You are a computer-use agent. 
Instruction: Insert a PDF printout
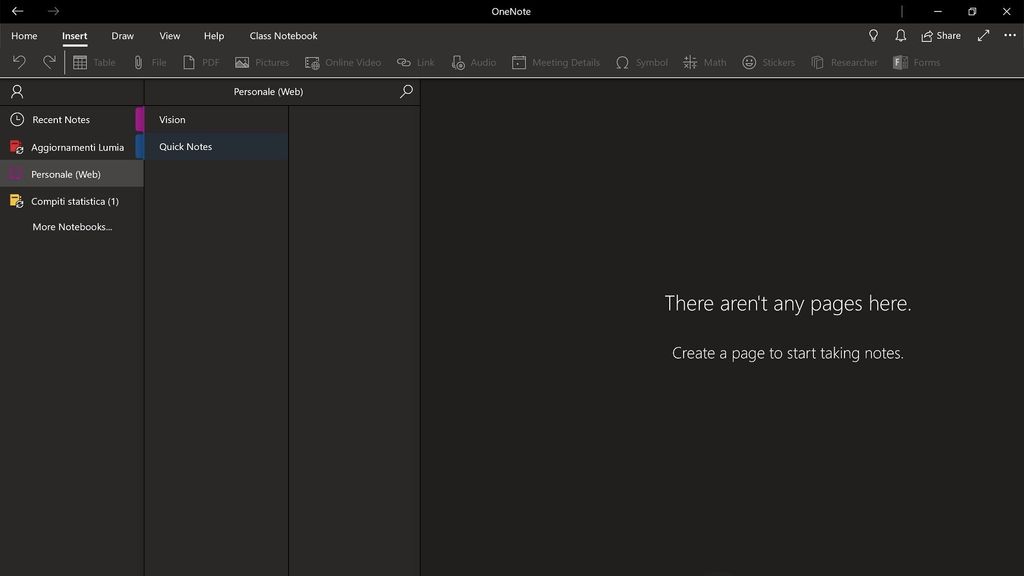pyautogui.click(x=198, y=61)
